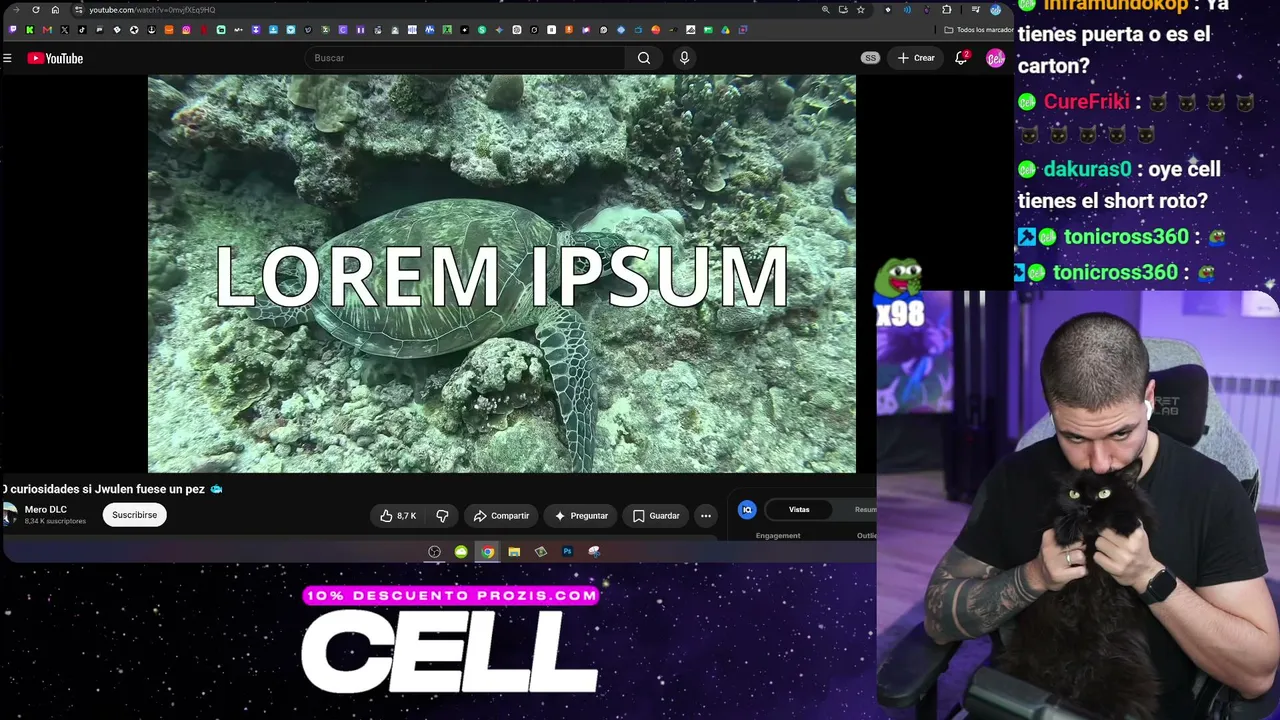Click Suscribirse to subscribe to Mero DLC
1280x720 pixels.
pos(134,515)
